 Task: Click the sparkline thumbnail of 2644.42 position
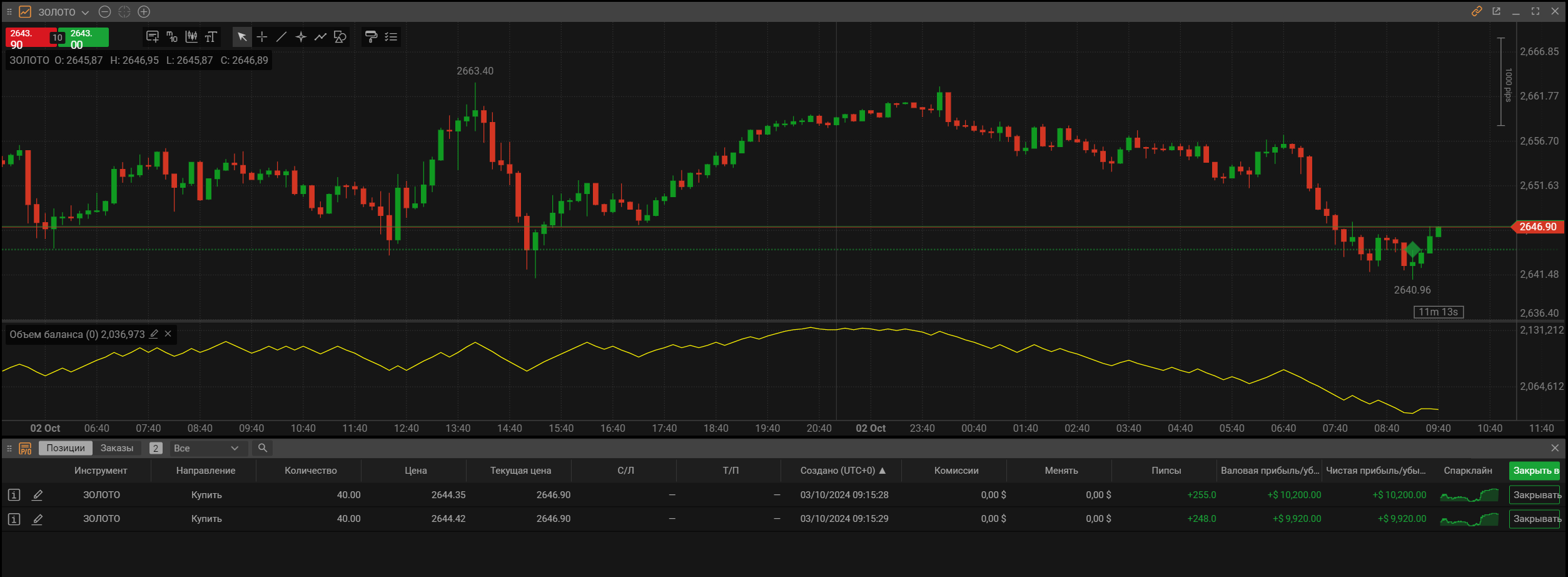pos(1469,519)
